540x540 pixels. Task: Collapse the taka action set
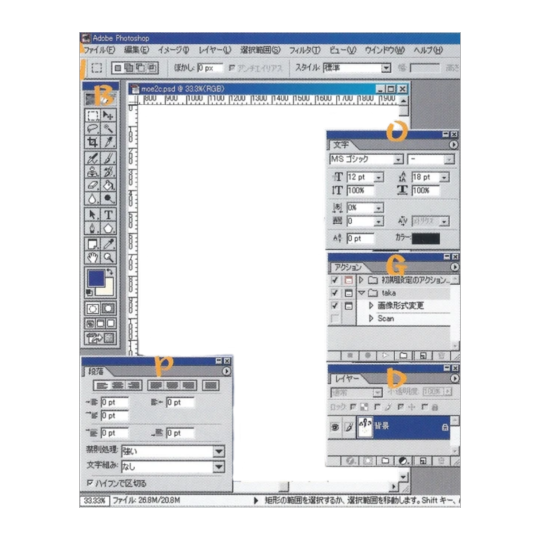(361, 293)
